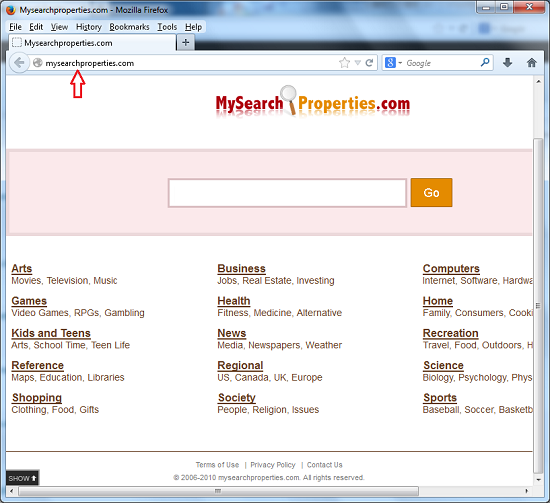Open the News category link
550x503 pixels.
[x=232, y=333]
